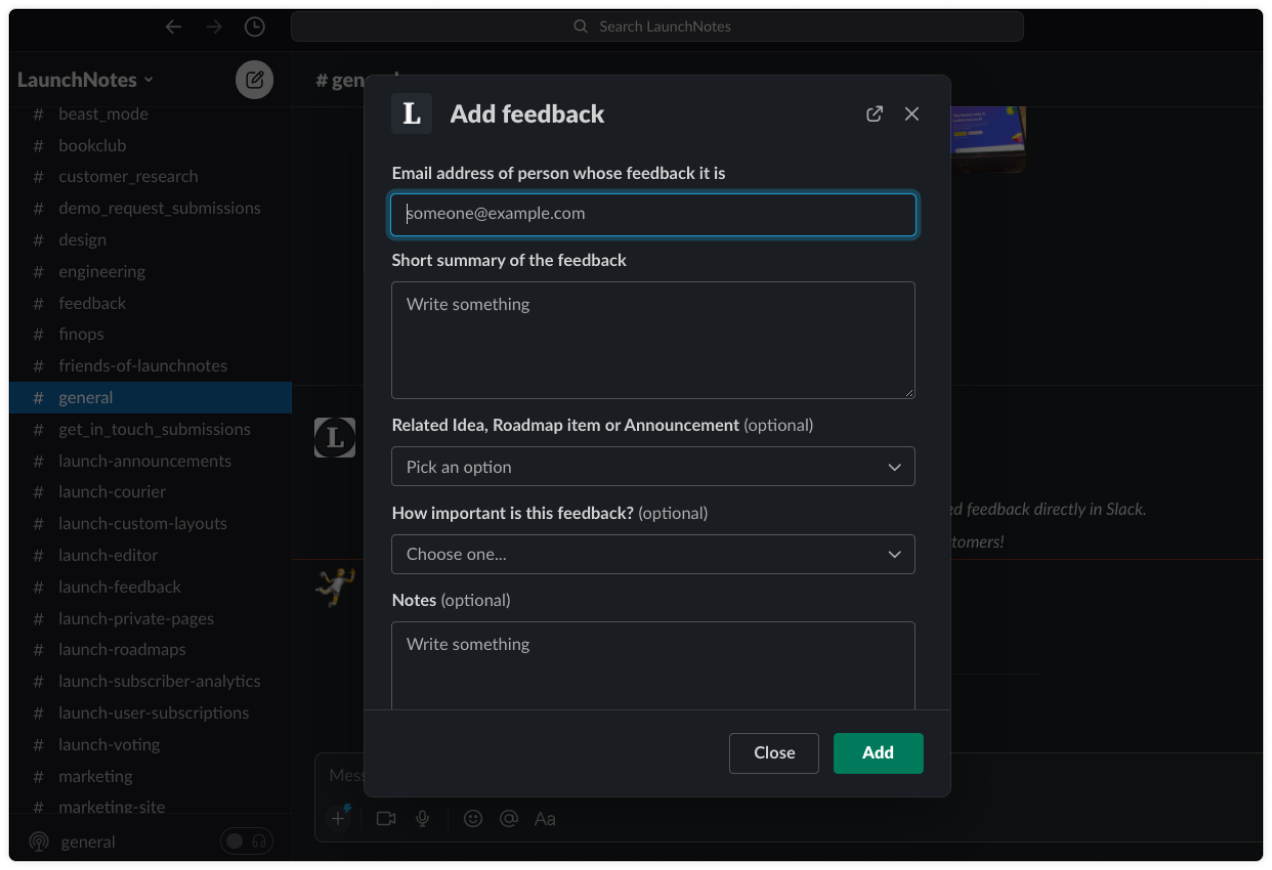Click the dancing figure avatar in the chat

click(335, 587)
